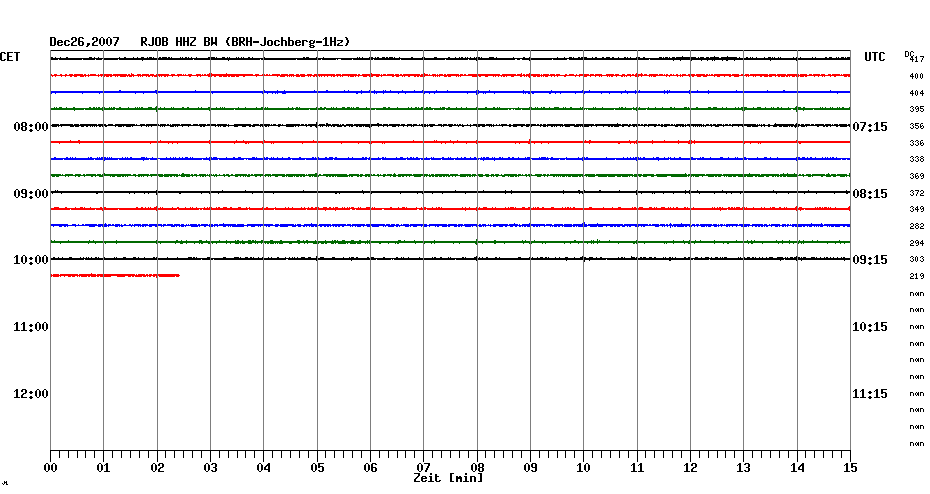Viewport: 930px width, 494px height.
Task: Select DC offset value 303
Action: [x=917, y=259]
